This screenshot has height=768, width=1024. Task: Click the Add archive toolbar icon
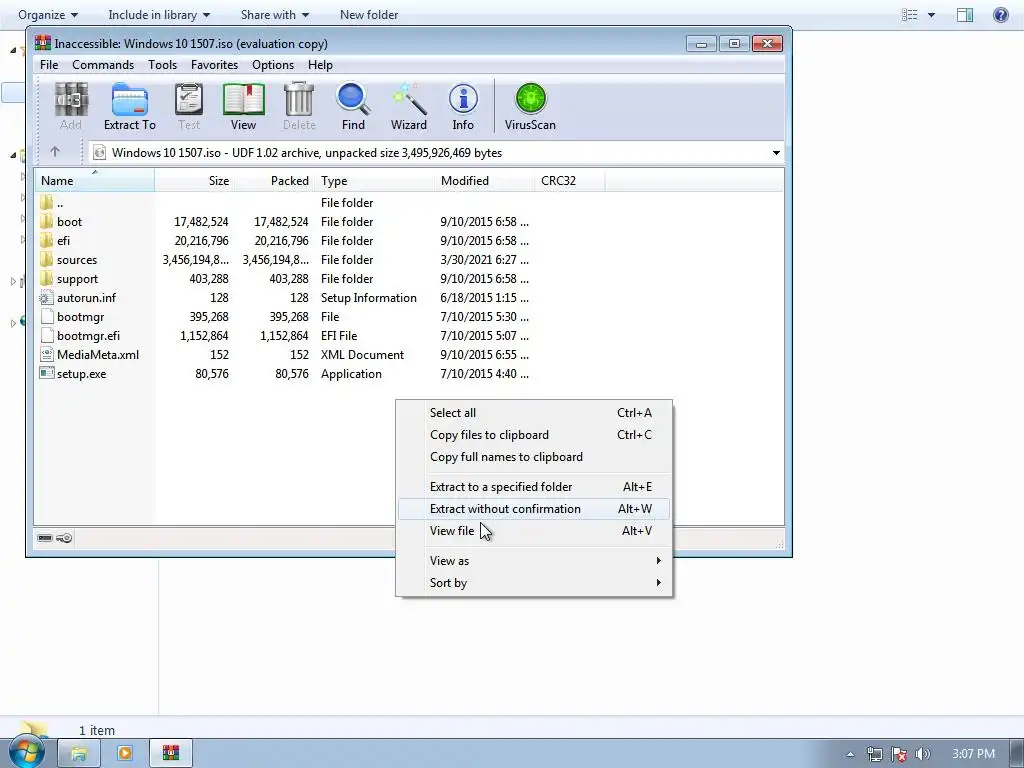71,107
